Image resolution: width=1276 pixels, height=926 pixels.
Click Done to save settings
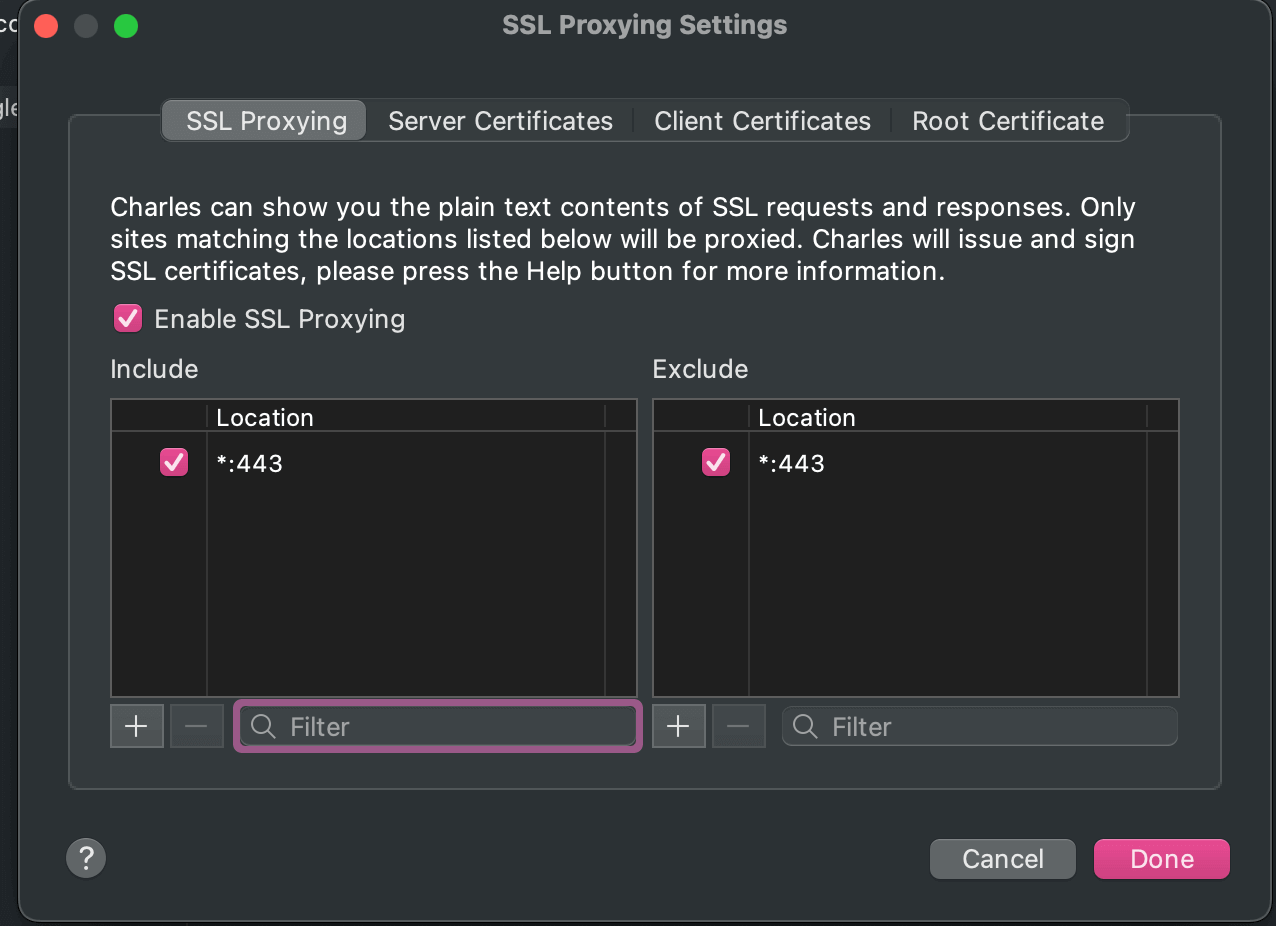point(1162,859)
